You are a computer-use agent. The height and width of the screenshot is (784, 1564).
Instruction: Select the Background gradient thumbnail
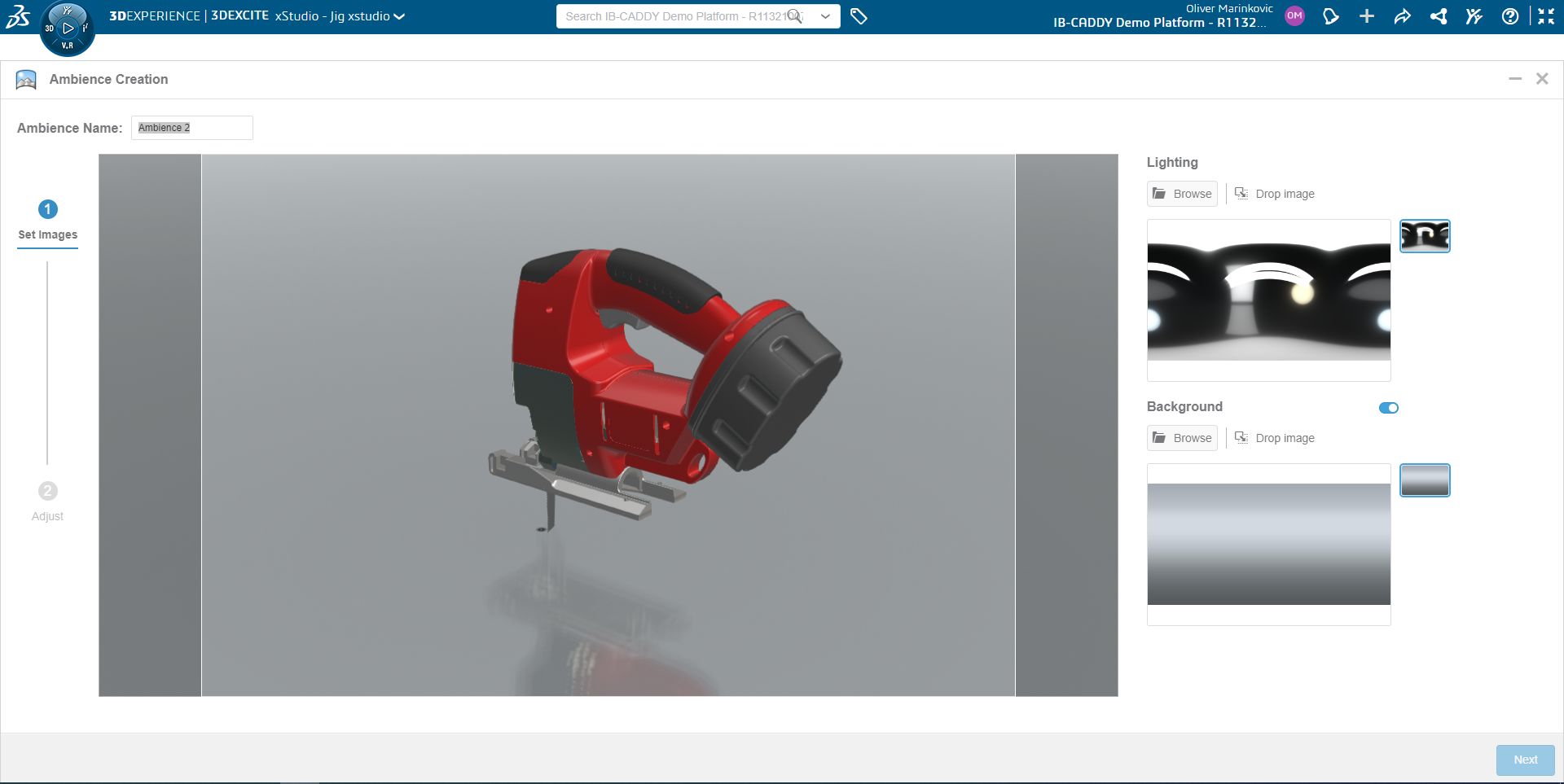point(1425,480)
